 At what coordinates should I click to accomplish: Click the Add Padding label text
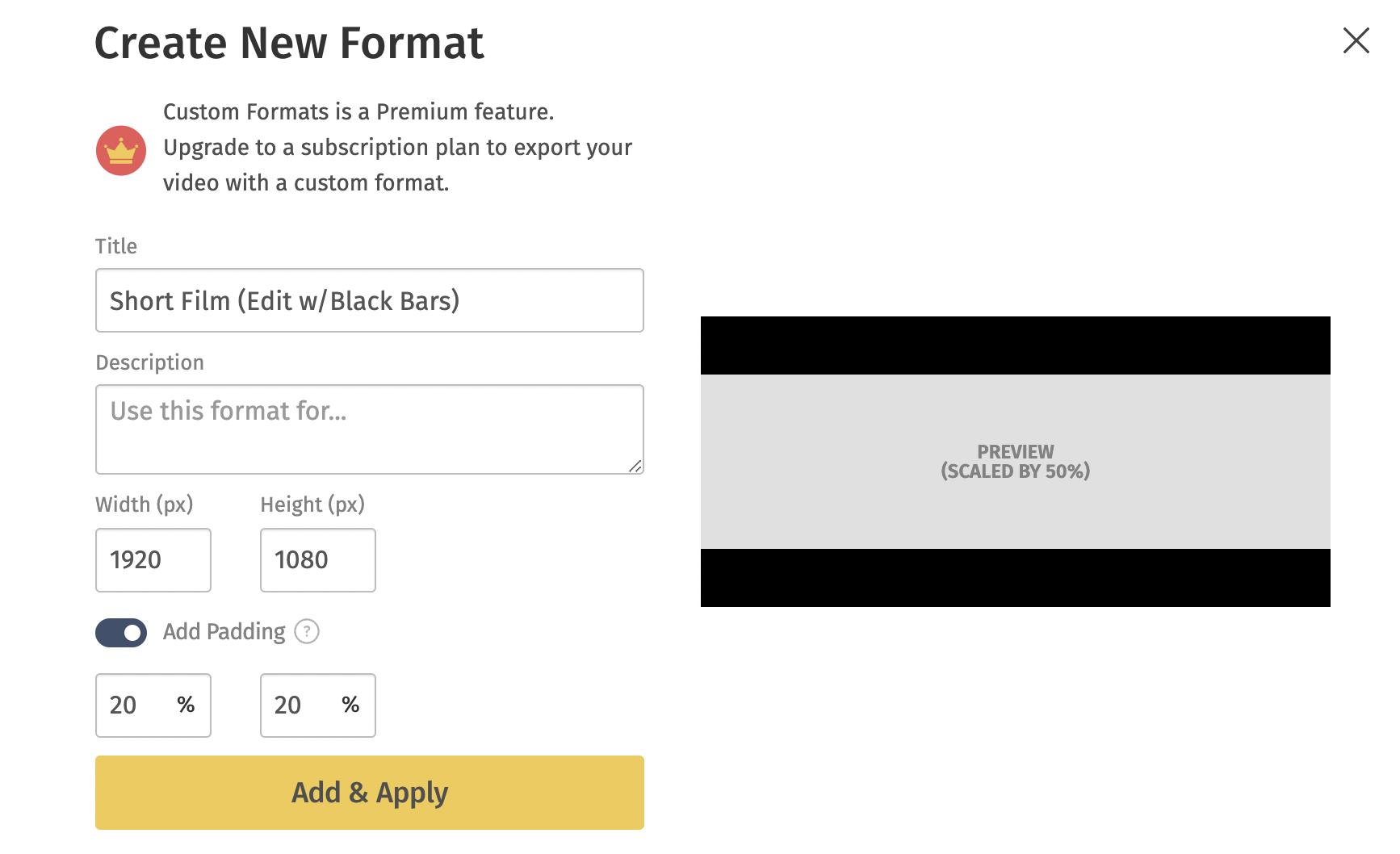[224, 632]
